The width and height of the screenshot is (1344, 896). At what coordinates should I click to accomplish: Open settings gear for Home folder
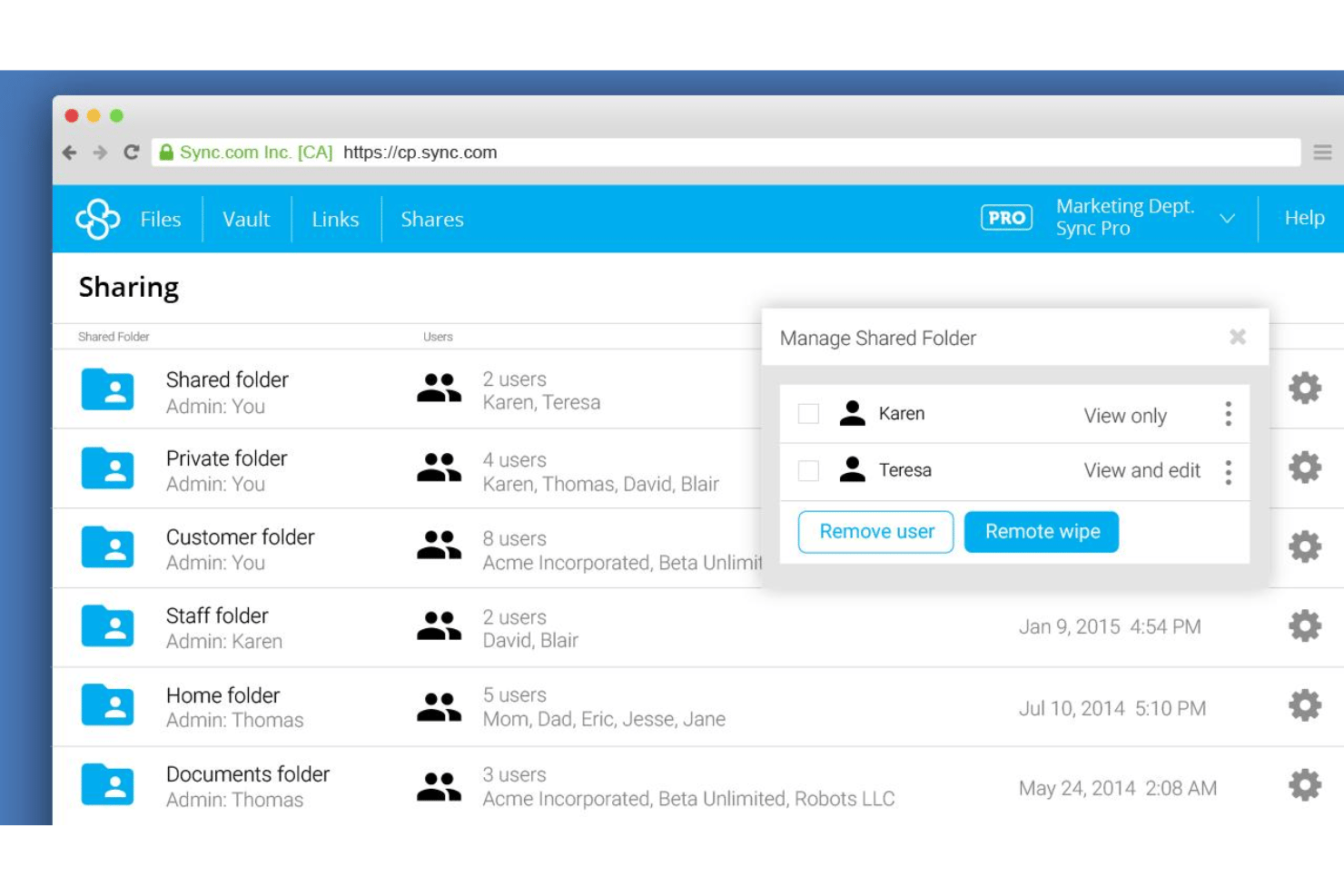[1305, 705]
